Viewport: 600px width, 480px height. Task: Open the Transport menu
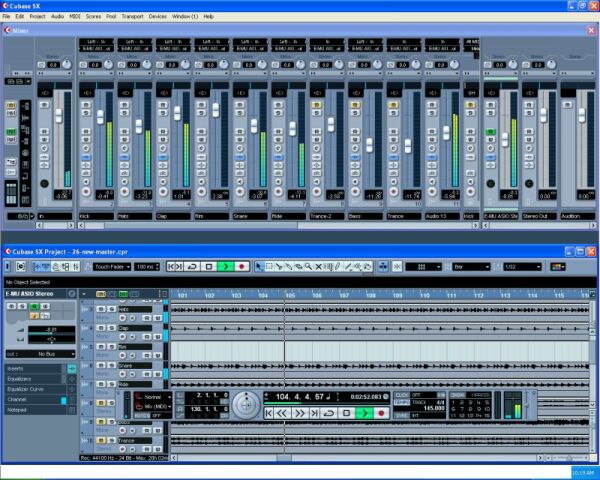coord(132,16)
